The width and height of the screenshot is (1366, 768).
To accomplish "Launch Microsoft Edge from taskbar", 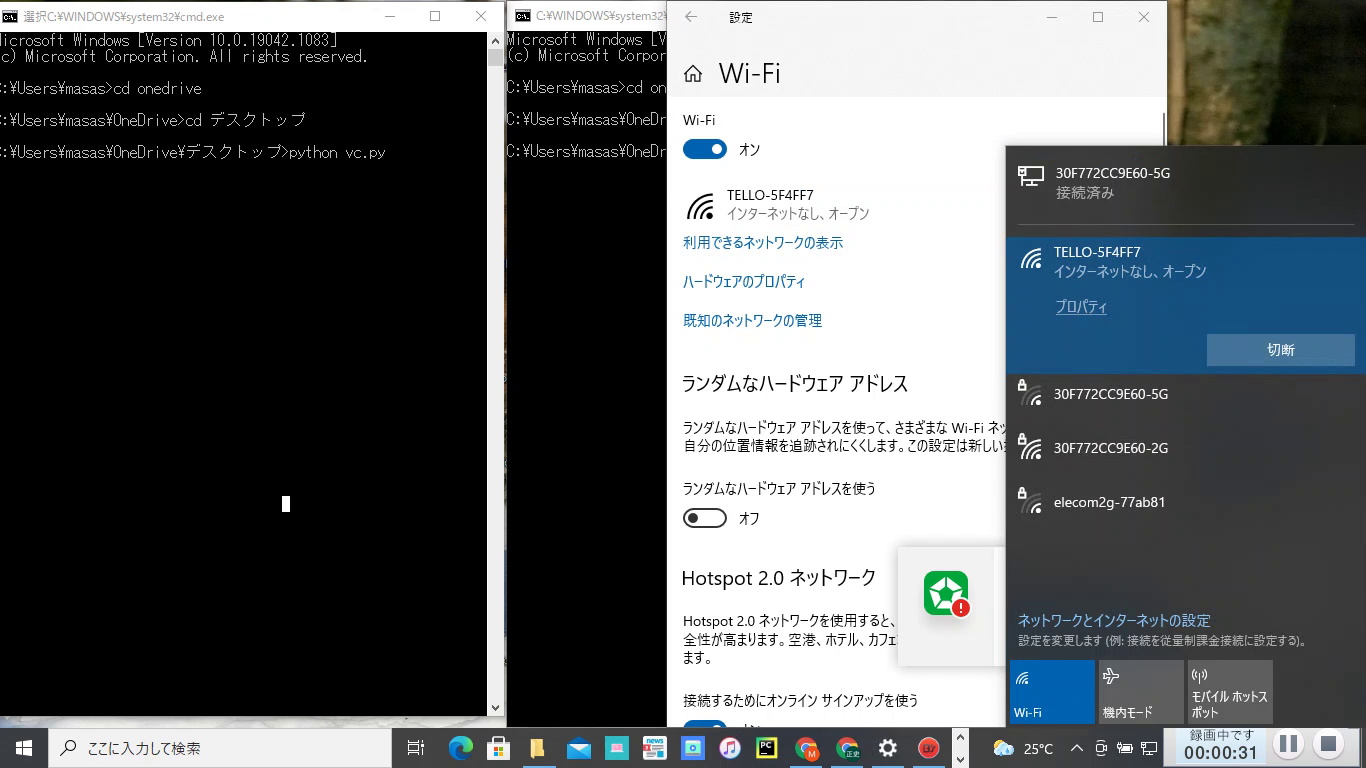I will point(460,748).
